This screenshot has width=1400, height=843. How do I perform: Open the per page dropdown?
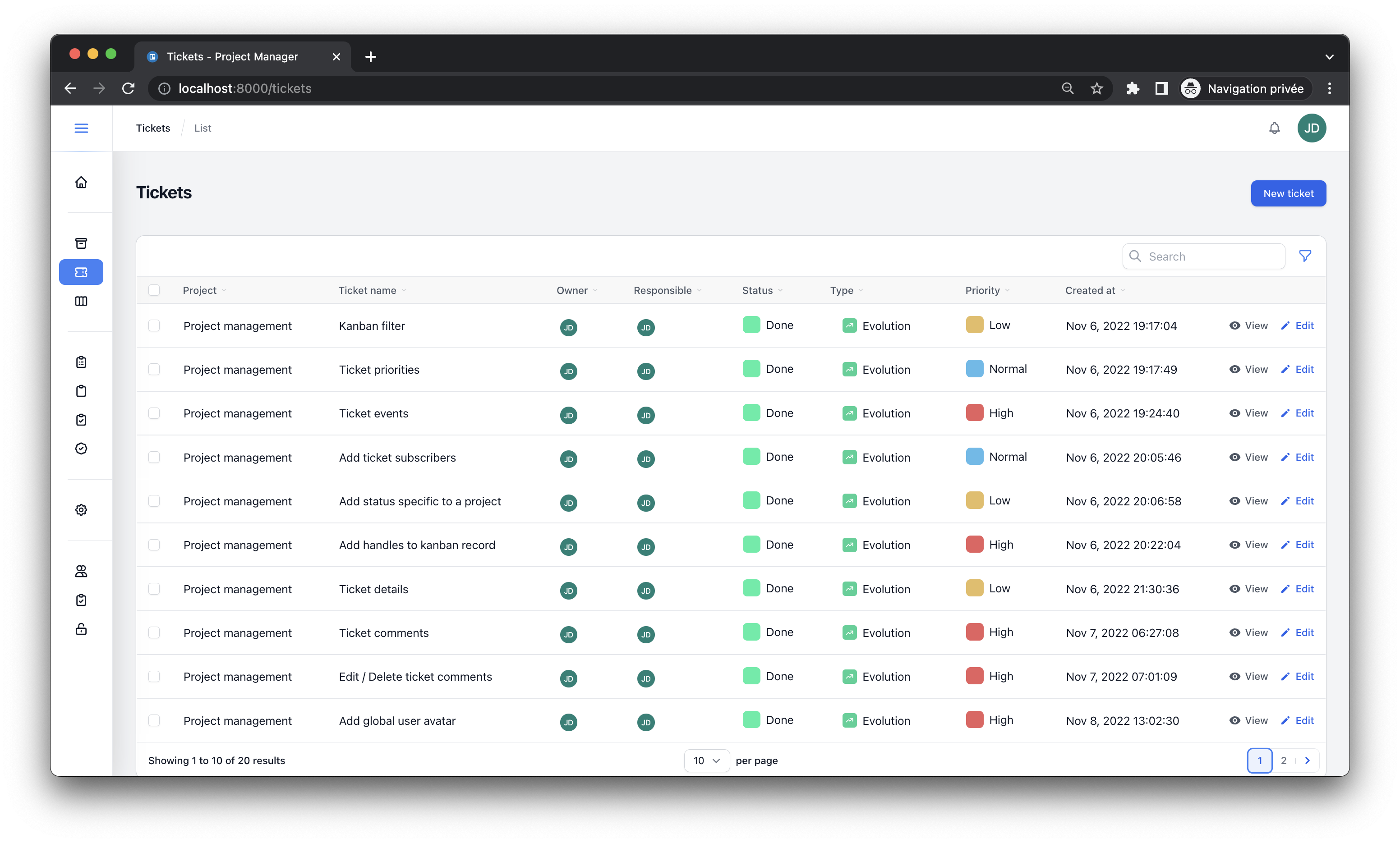(x=706, y=760)
